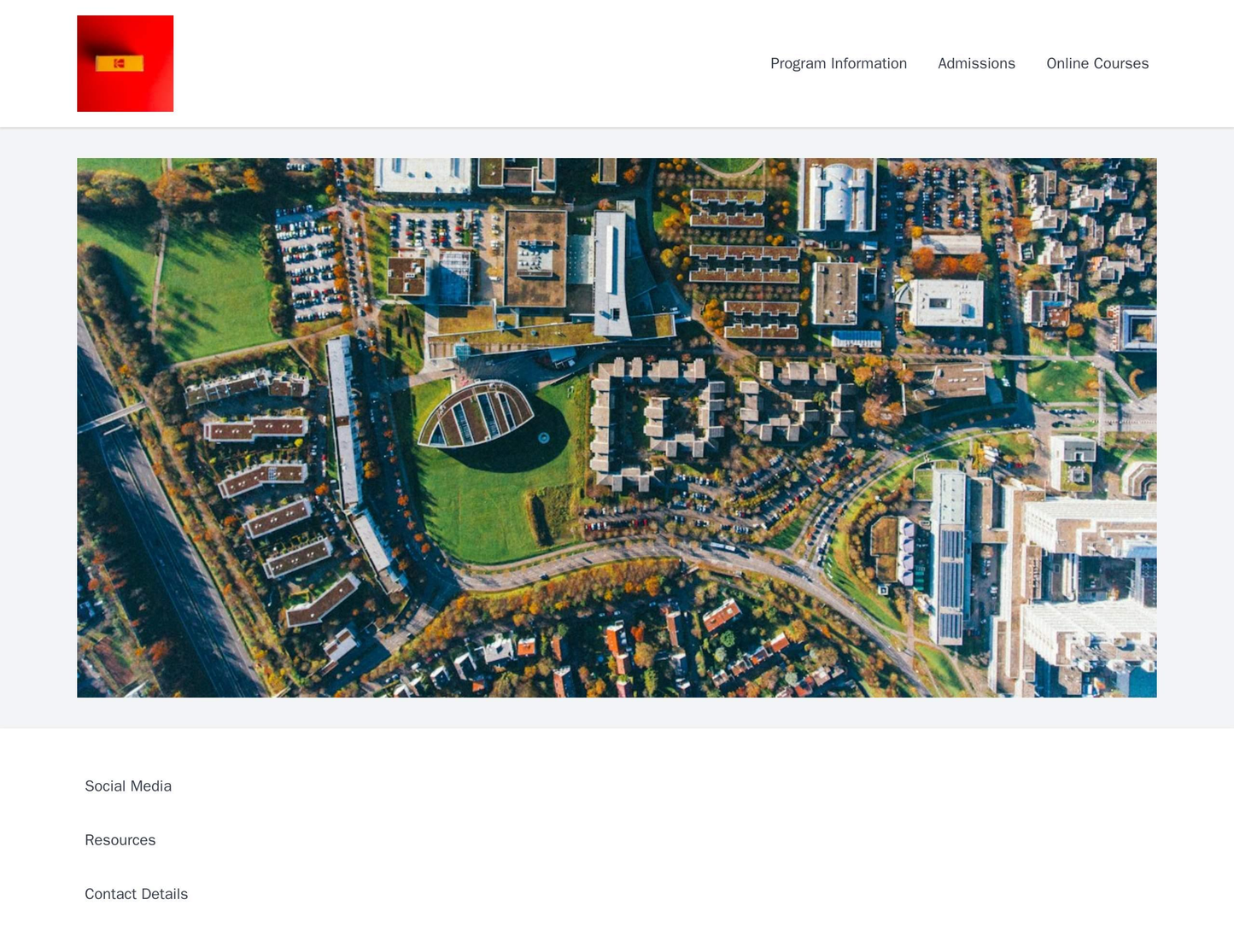Select Program Information in the navigation bar
The height and width of the screenshot is (952, 1234).
click(x=839, y=62)
